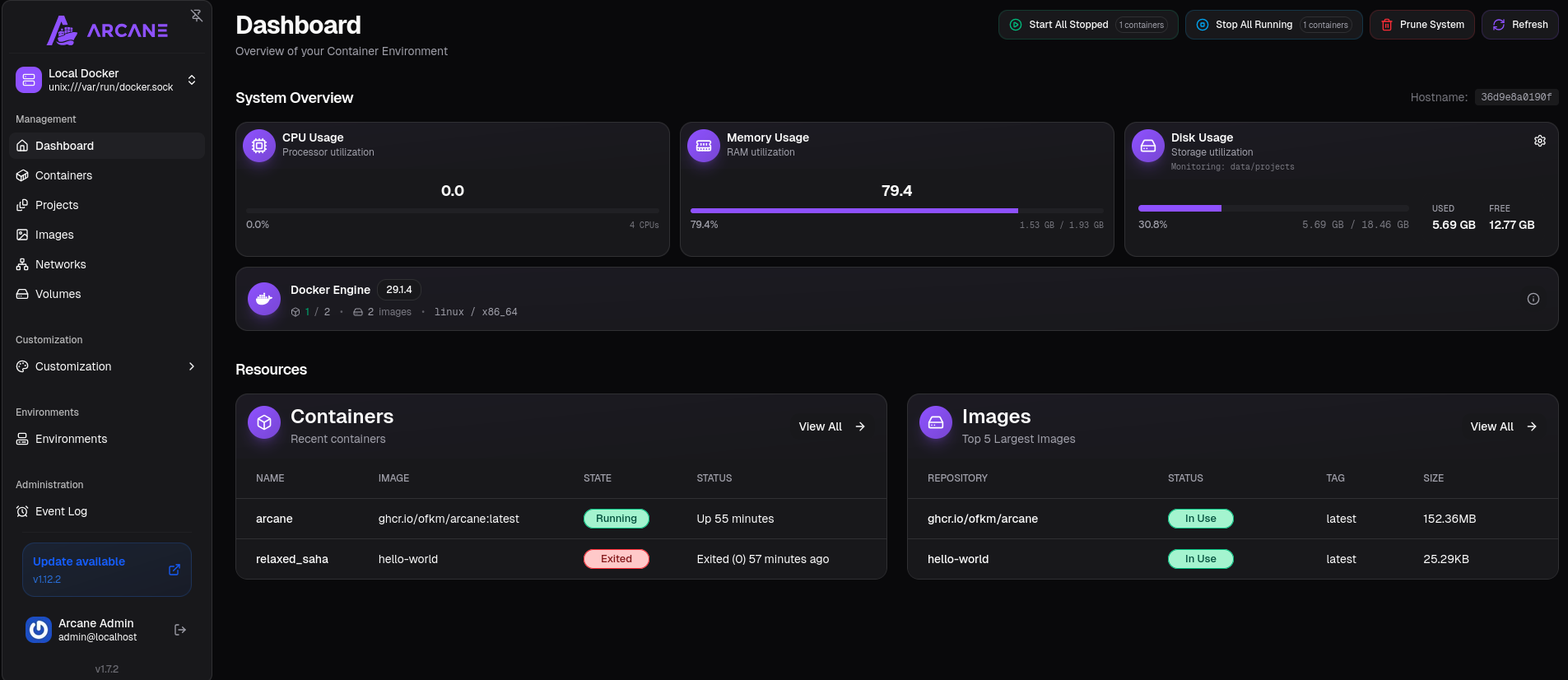Unpin the sidebar using the pin icon

point(197,16)
